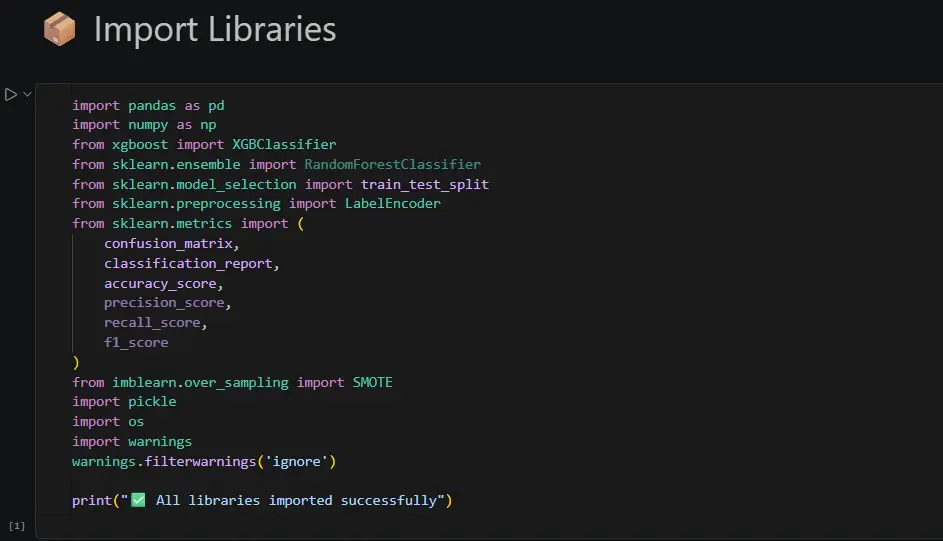Click RandomForestClassifier in the code
Viewport: 943px width, 541px height.
click(392, 164)
